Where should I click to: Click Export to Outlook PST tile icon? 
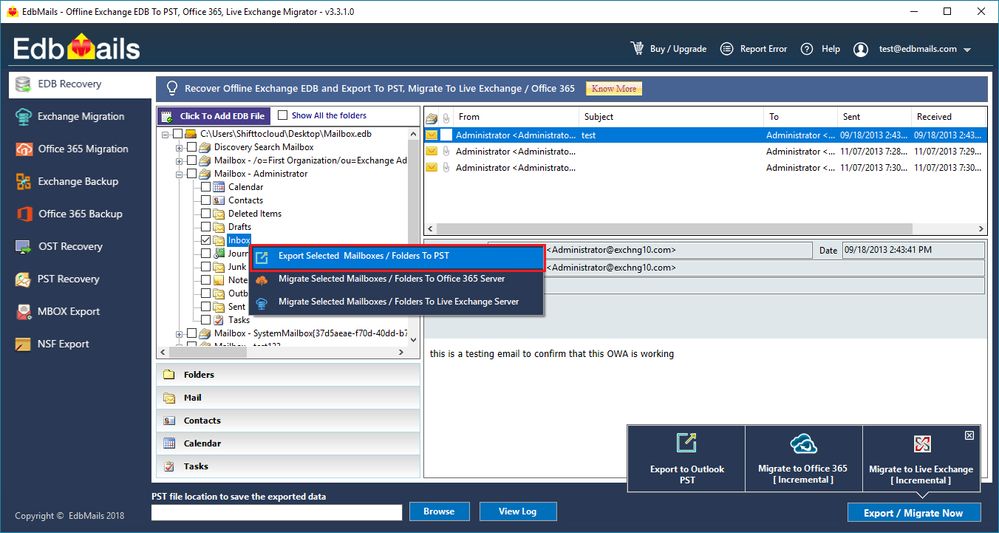[686, 443]
